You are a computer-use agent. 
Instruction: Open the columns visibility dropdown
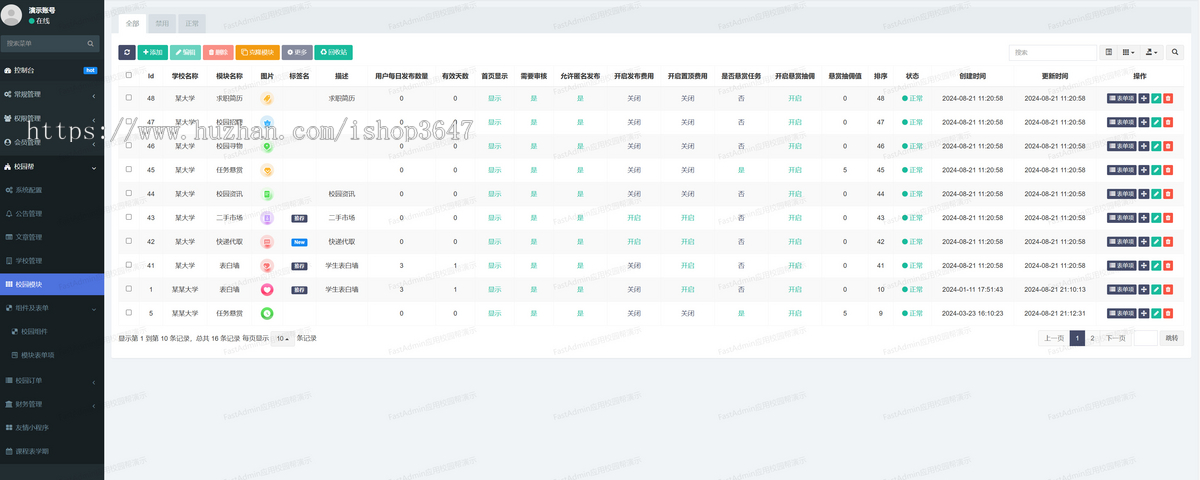(1128, 52)
